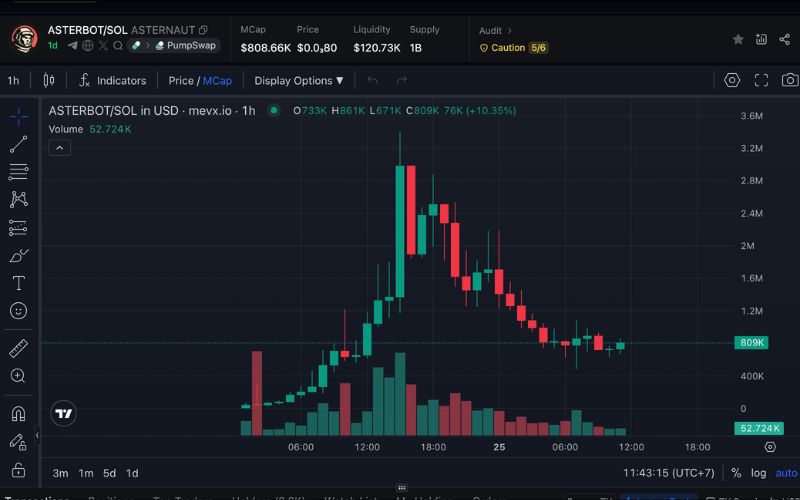Click the MCap value $808.66K
Screen dimensions: 800x500
(265, 48)
